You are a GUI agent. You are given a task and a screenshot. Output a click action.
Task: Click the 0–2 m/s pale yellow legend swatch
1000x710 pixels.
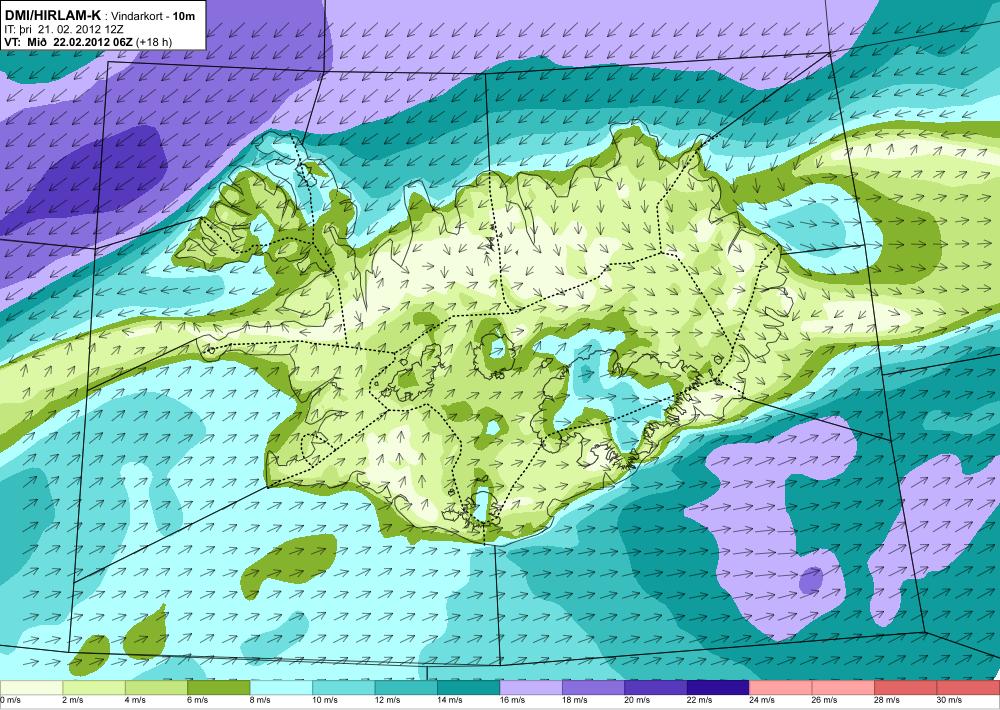point(31,687)
